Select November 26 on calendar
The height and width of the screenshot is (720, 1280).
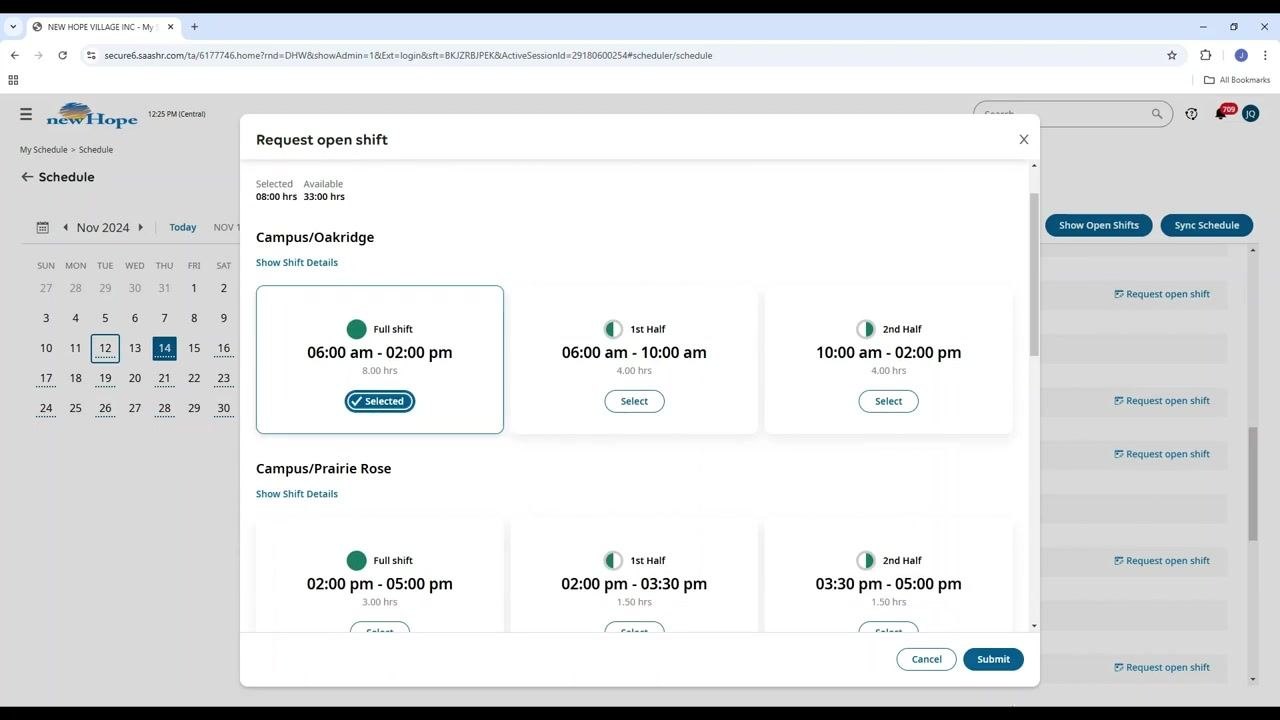105,409
